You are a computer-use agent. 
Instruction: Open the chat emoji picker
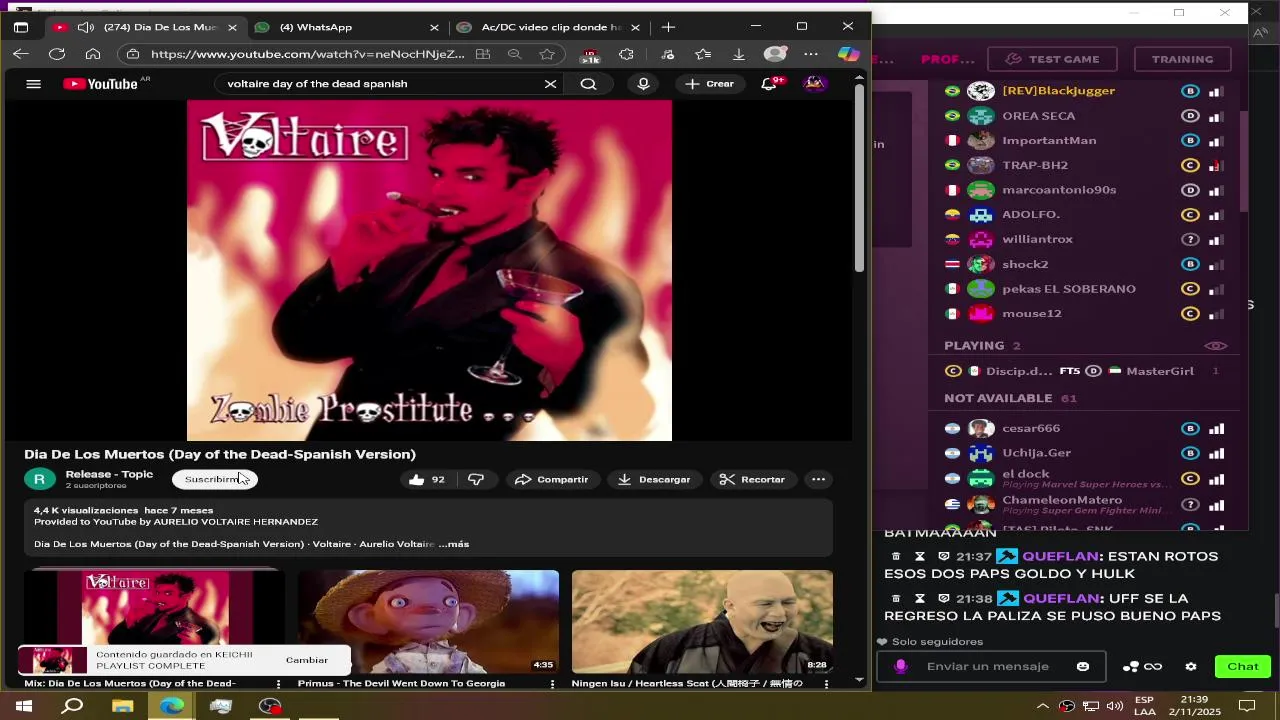[x=1082, y=667]
